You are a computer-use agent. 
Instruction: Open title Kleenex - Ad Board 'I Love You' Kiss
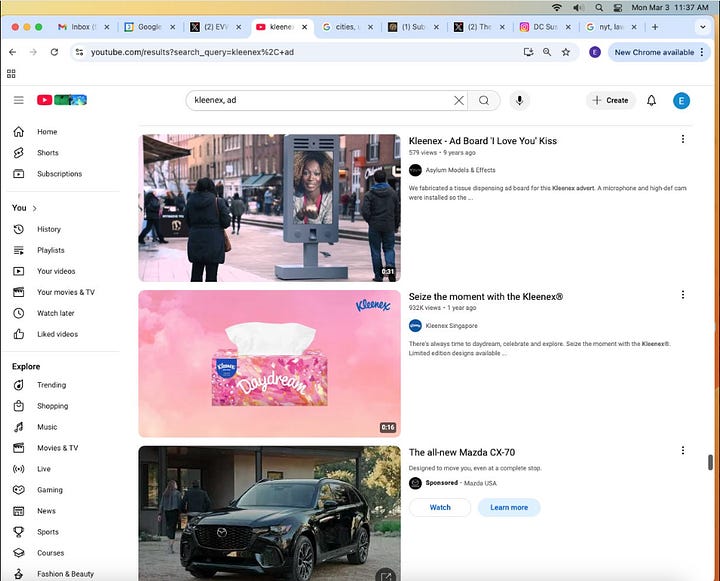483,141
